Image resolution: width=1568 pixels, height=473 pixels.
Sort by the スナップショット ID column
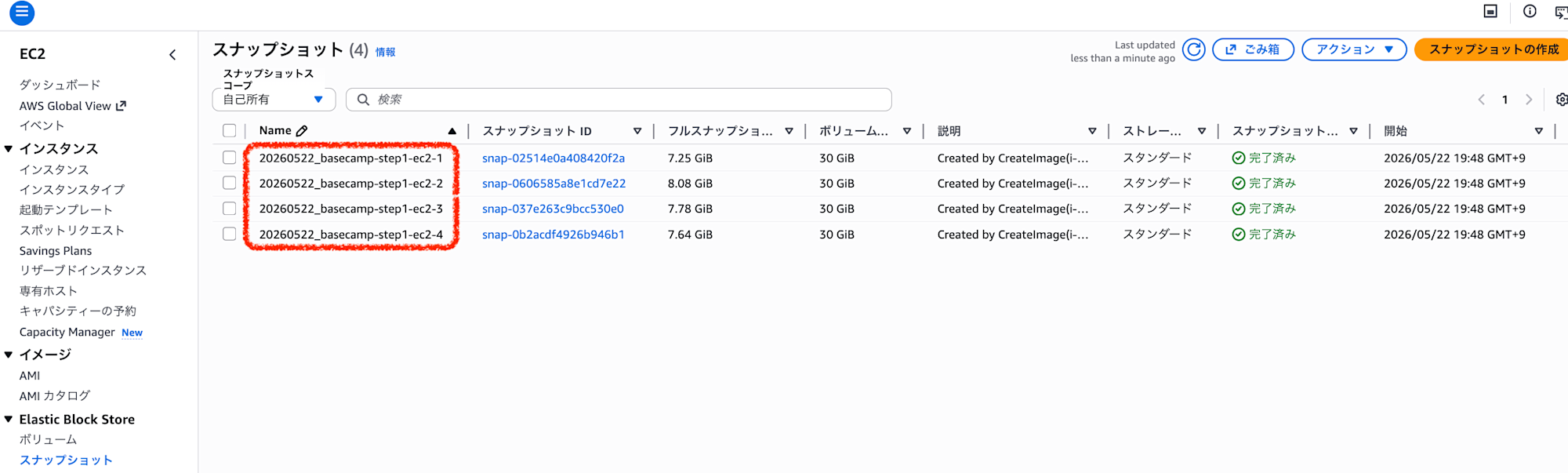pos(637,131)
